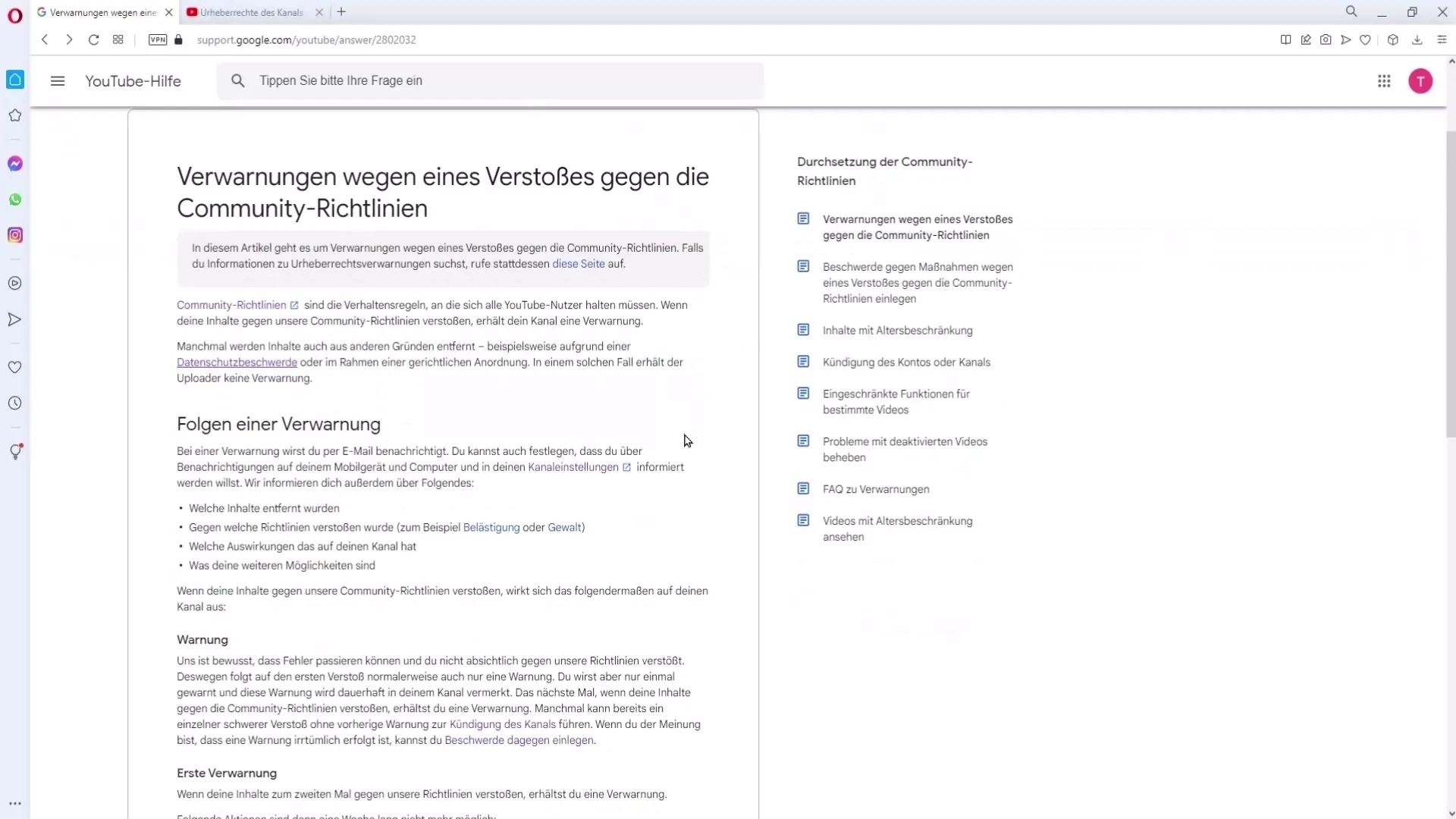Click the send play-arrow toolbar icon

click(x=1346, y=40)
